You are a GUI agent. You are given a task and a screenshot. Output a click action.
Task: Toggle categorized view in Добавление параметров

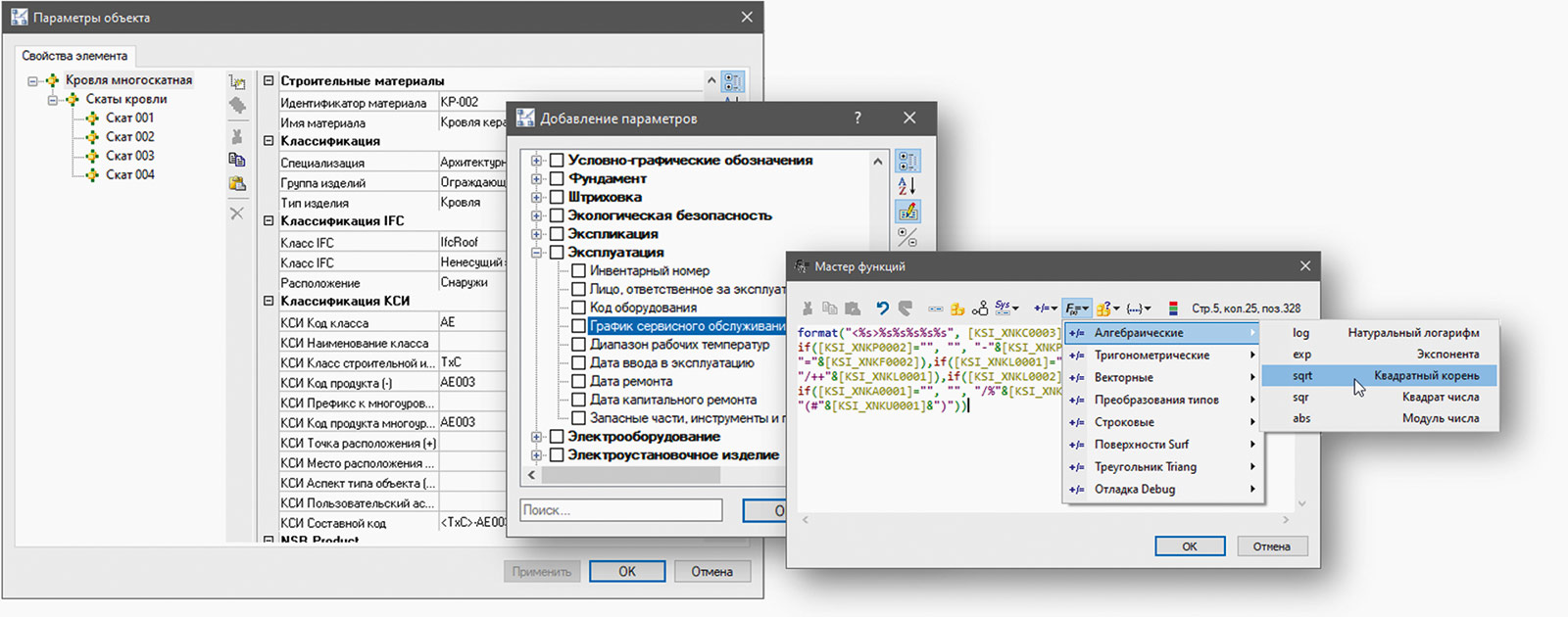[x=907, y=161]
